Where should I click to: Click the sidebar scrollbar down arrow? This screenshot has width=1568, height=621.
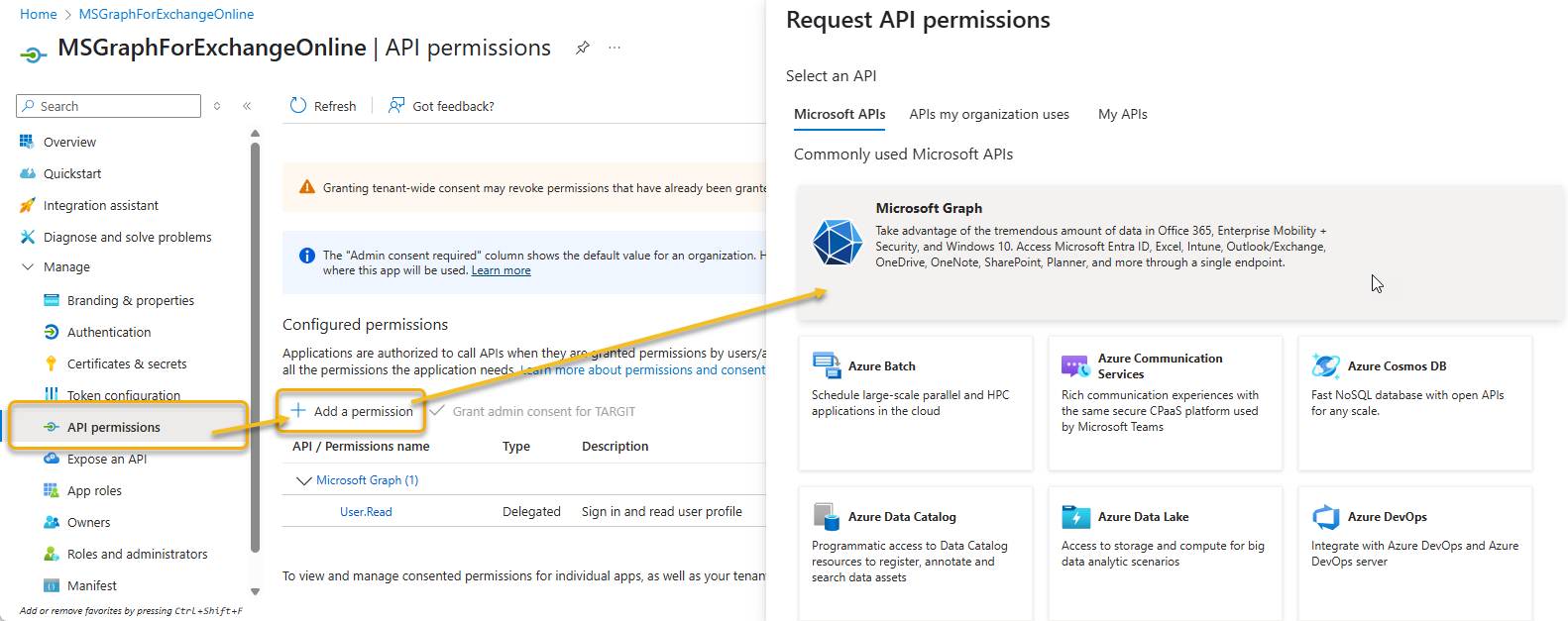point(255,591)
